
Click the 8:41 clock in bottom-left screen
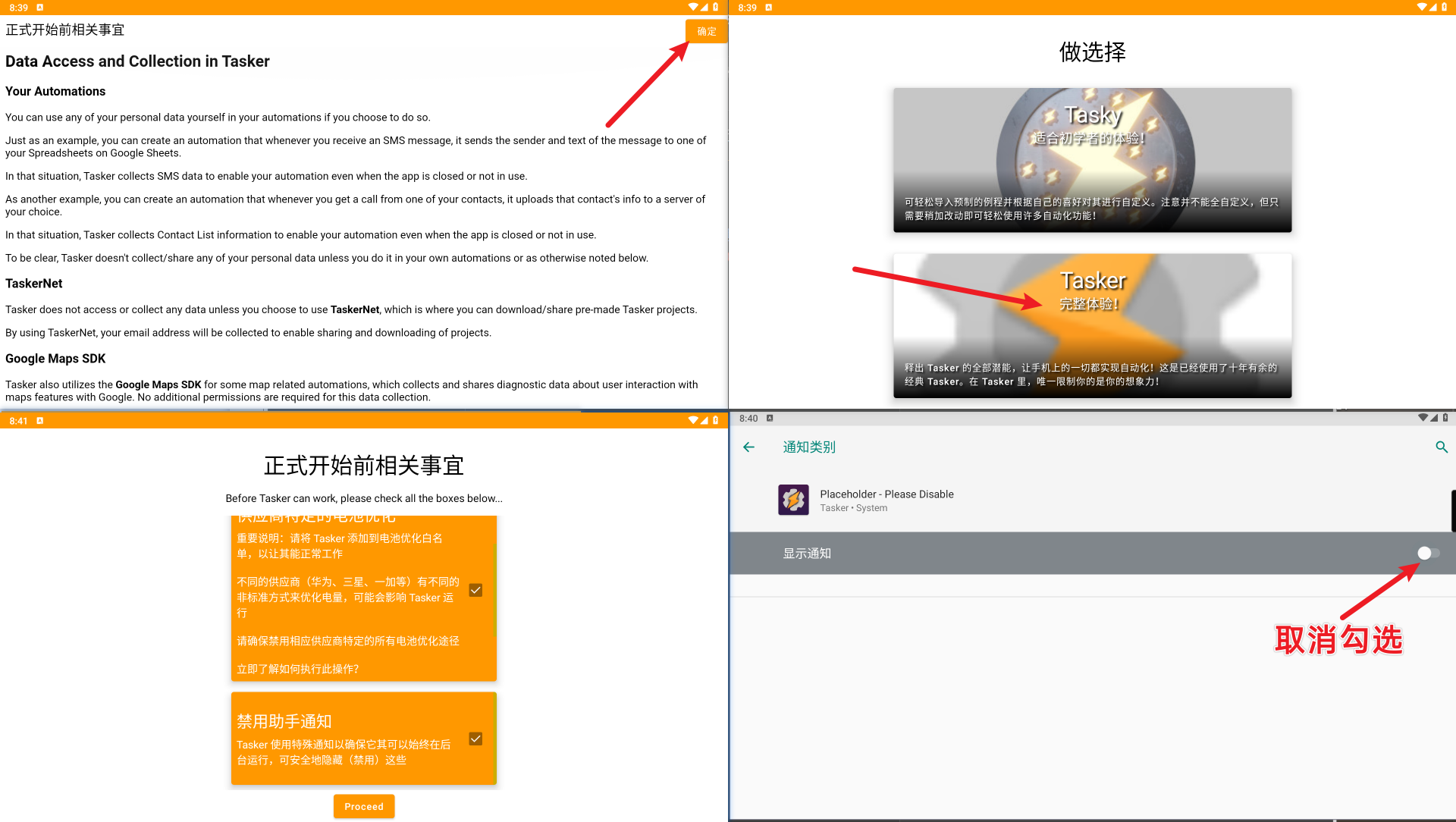pyautogui.click(x=18, y=421)
